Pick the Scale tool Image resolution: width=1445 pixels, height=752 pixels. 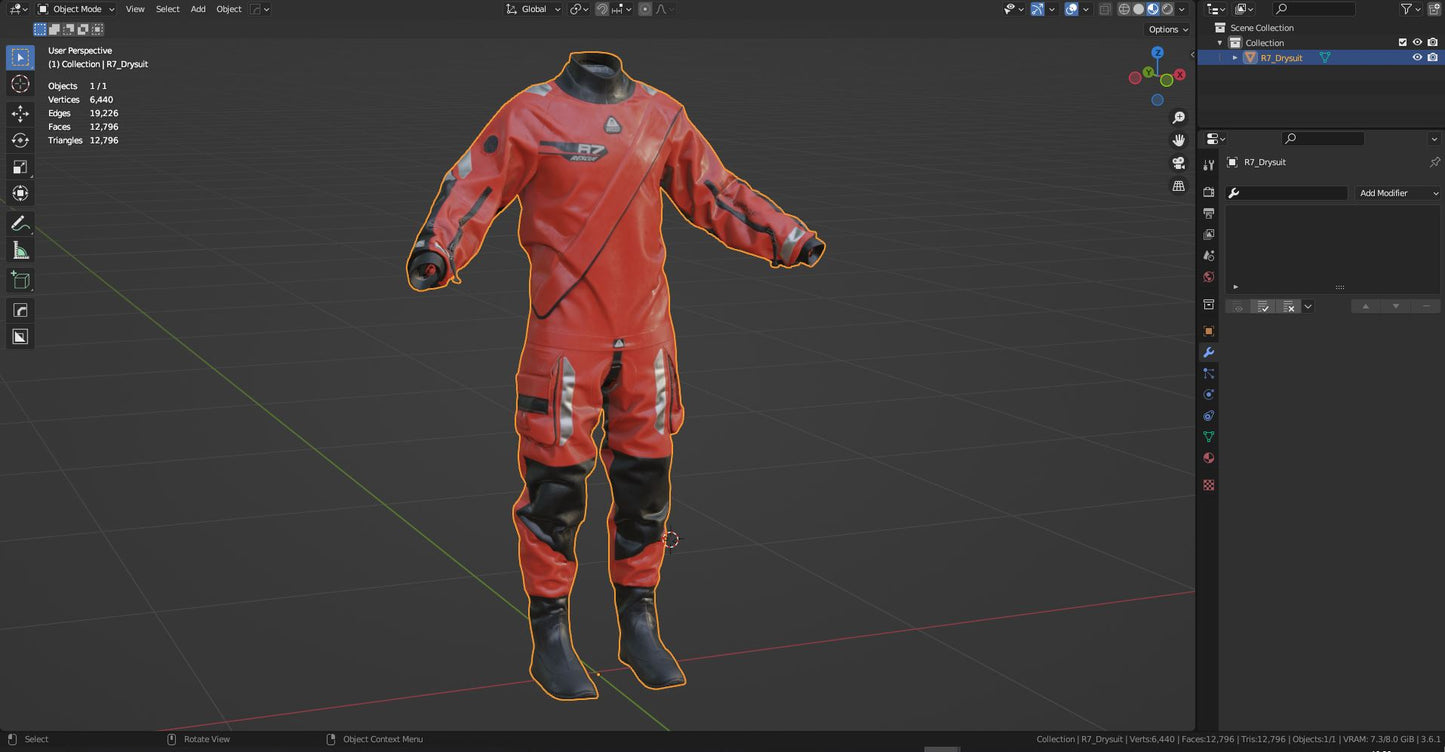pyautogui.click(x=20, y=167)
